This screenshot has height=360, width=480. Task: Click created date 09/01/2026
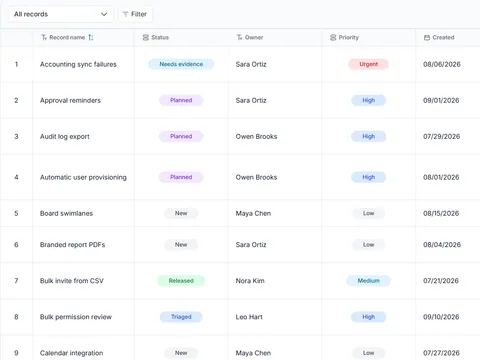click(441, 100)
